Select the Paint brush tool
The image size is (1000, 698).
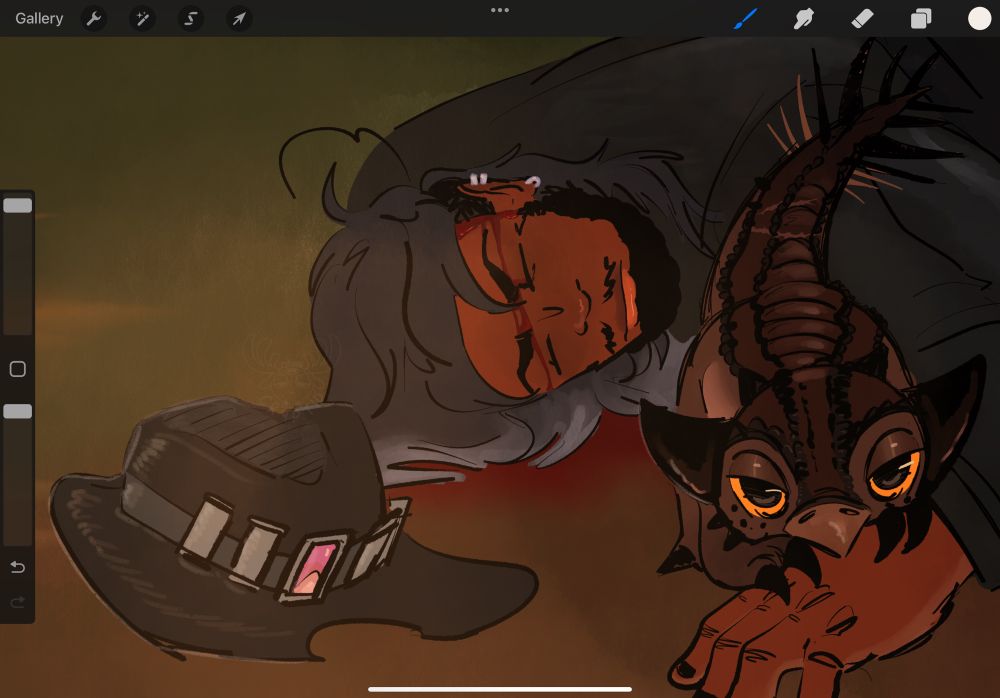click(x=745, y=19)
